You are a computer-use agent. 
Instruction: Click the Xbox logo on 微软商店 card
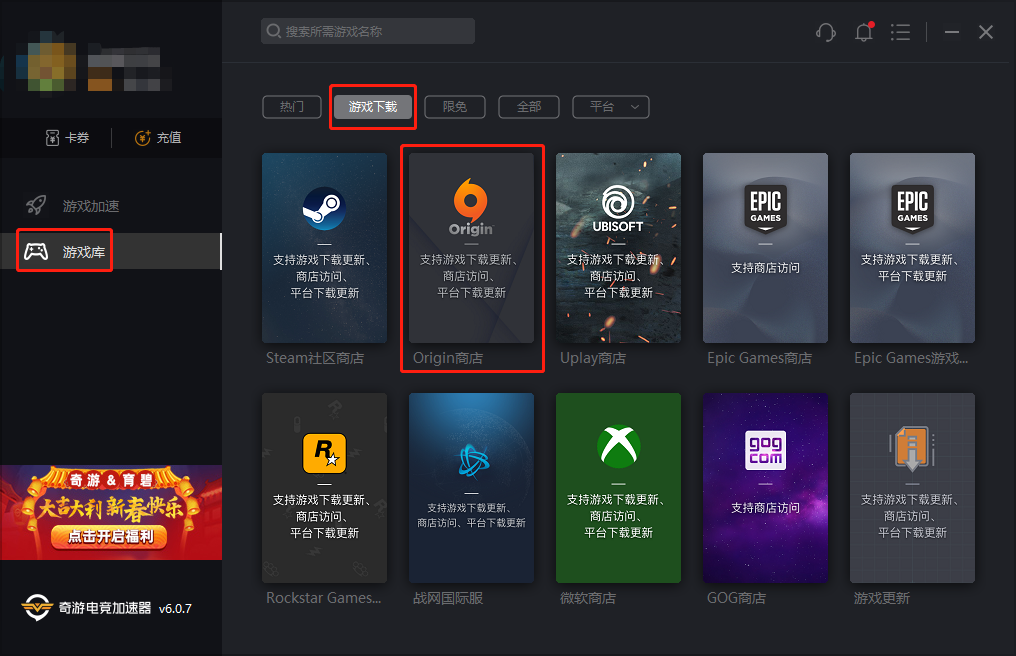[x=618, y=446]
